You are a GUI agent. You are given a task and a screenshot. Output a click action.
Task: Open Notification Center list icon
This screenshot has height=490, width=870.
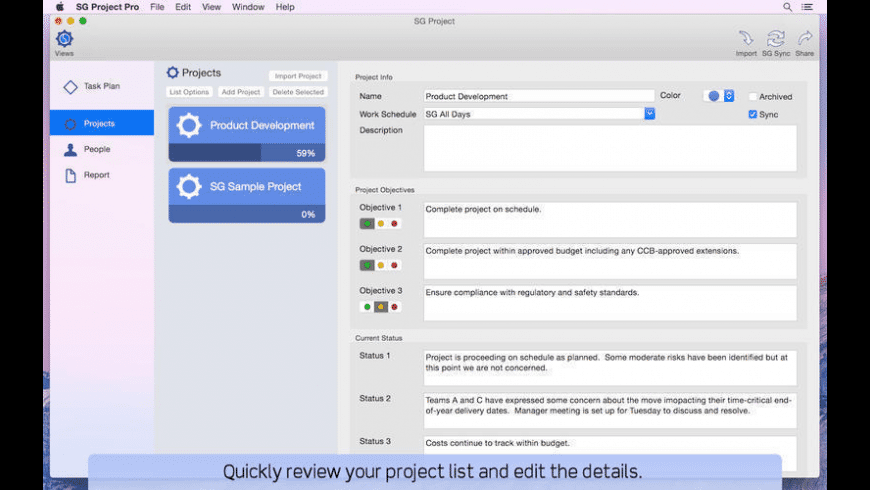click(x=807, y=7)
